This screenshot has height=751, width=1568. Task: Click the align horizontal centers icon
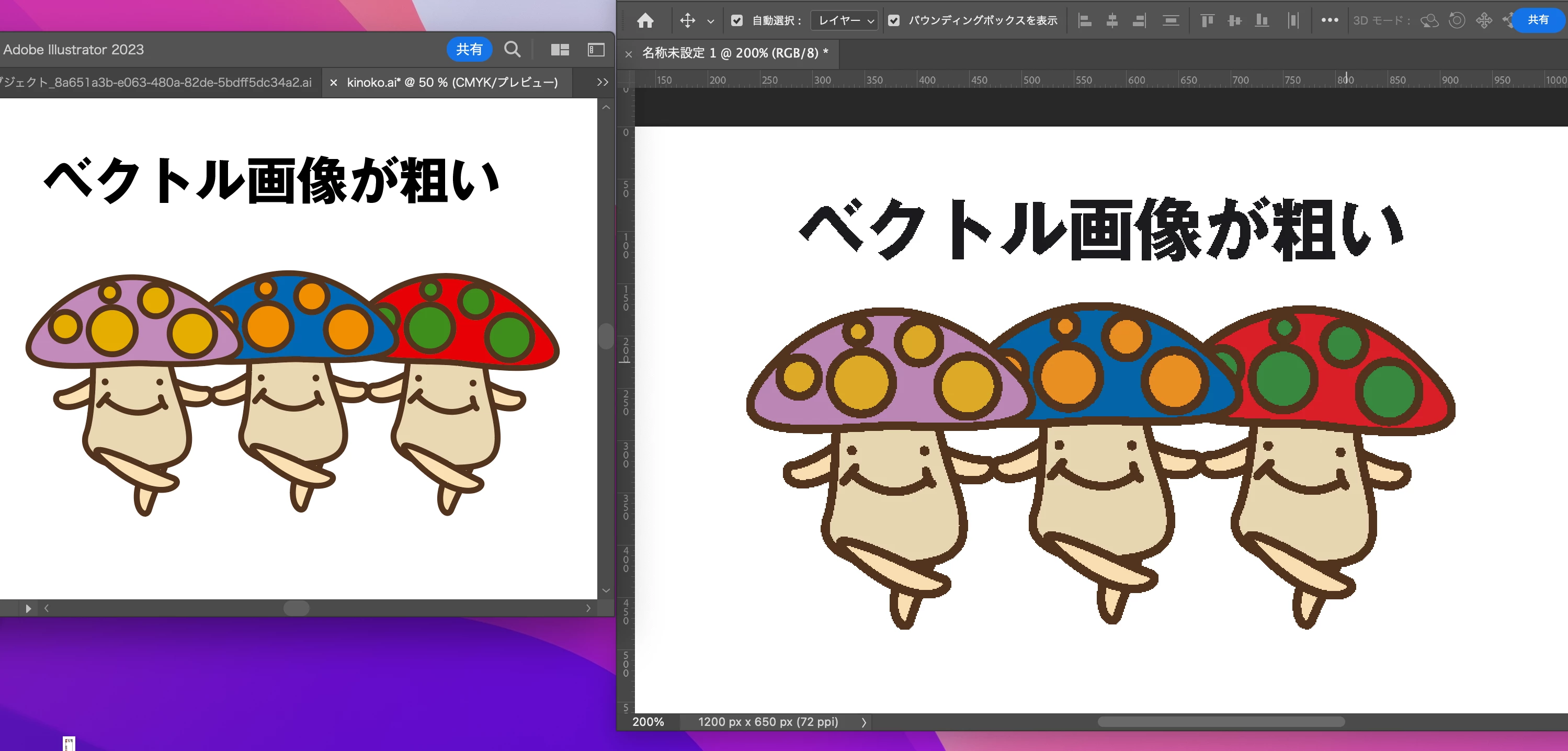[1111, 21]
